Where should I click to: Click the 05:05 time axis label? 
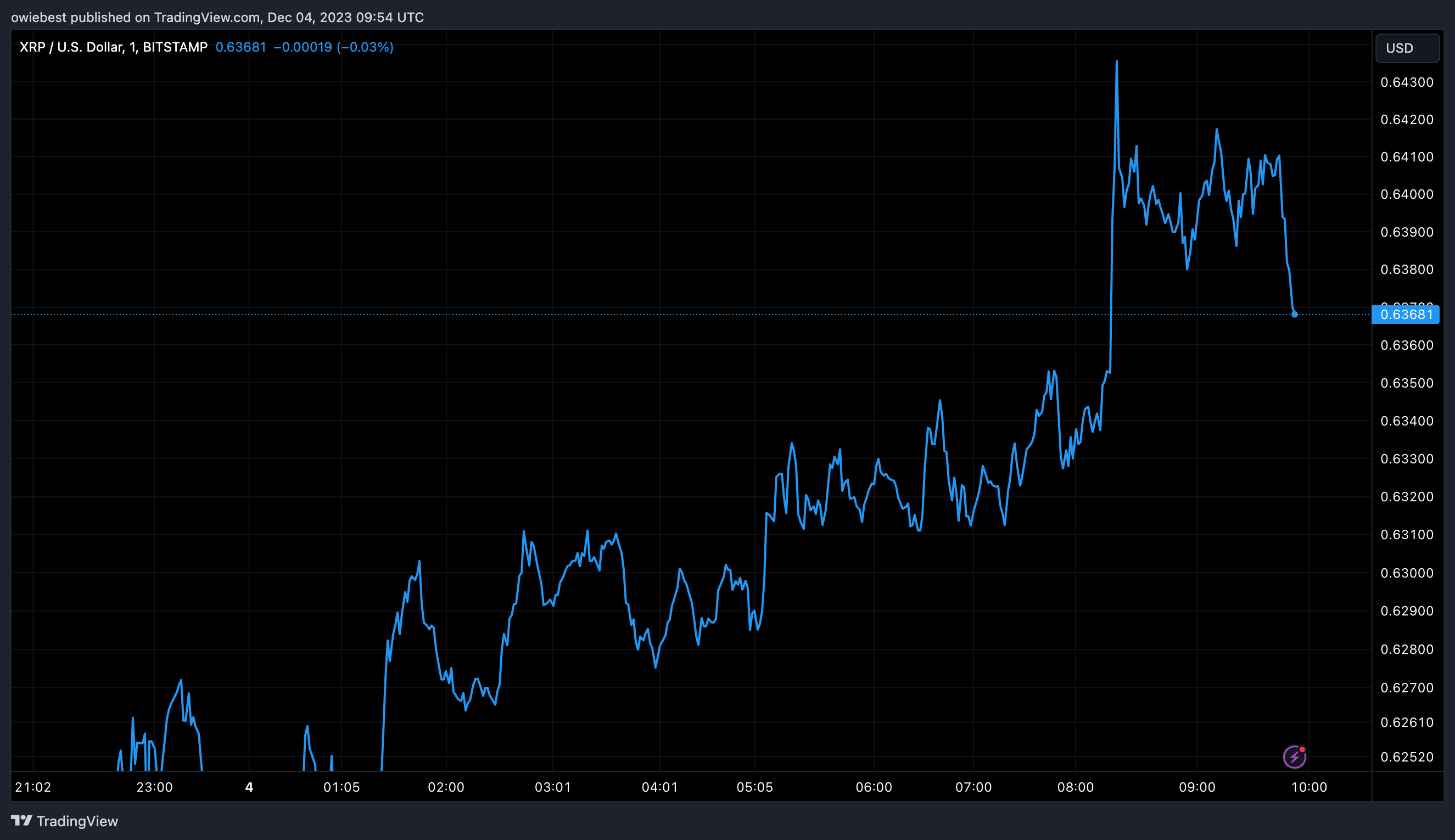(x=754, y=787)
